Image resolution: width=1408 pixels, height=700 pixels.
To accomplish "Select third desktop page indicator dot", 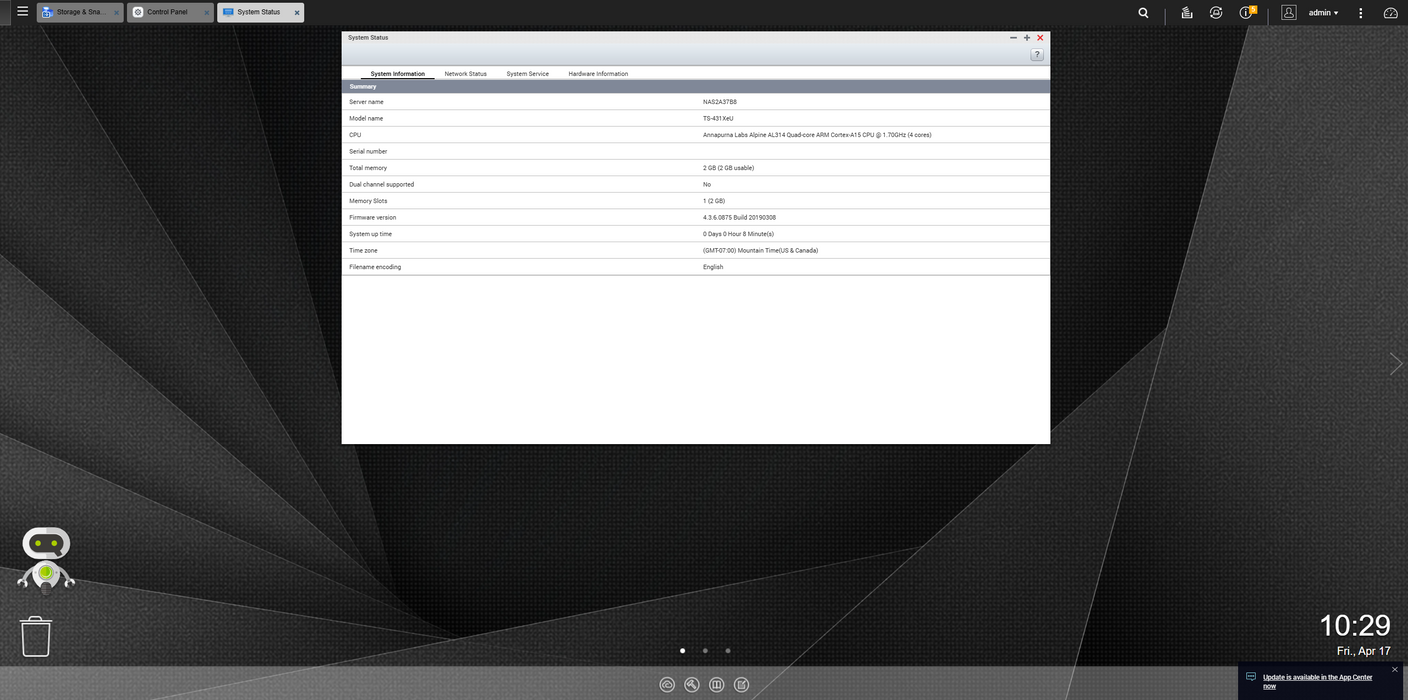I will tap(728, 651).
